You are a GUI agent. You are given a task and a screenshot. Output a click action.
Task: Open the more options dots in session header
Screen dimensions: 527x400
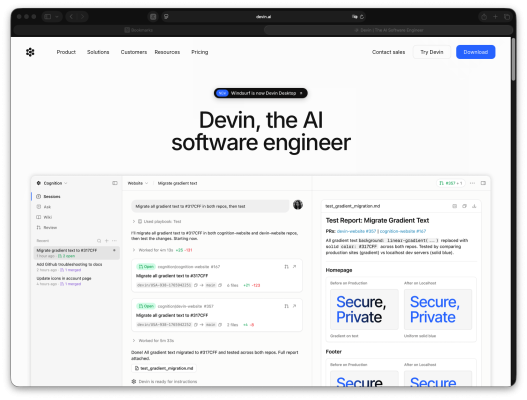pos(473,183)
